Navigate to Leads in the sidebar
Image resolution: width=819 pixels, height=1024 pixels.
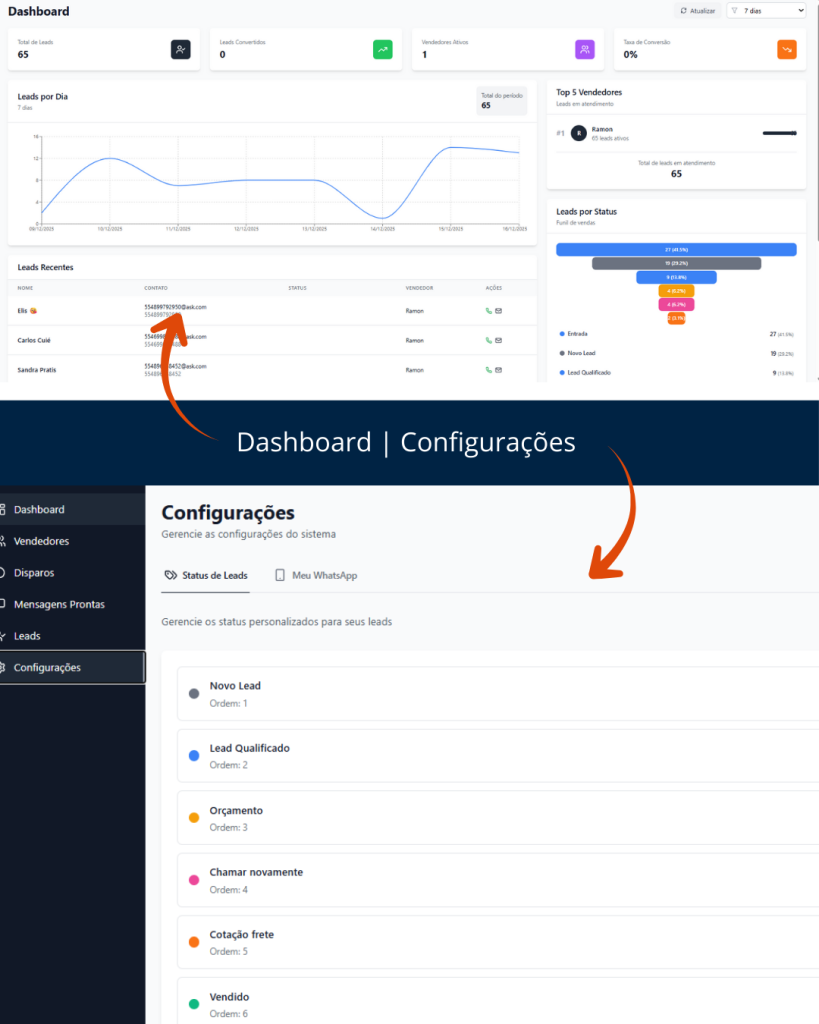pyautogui.click(x=27, y=636)
